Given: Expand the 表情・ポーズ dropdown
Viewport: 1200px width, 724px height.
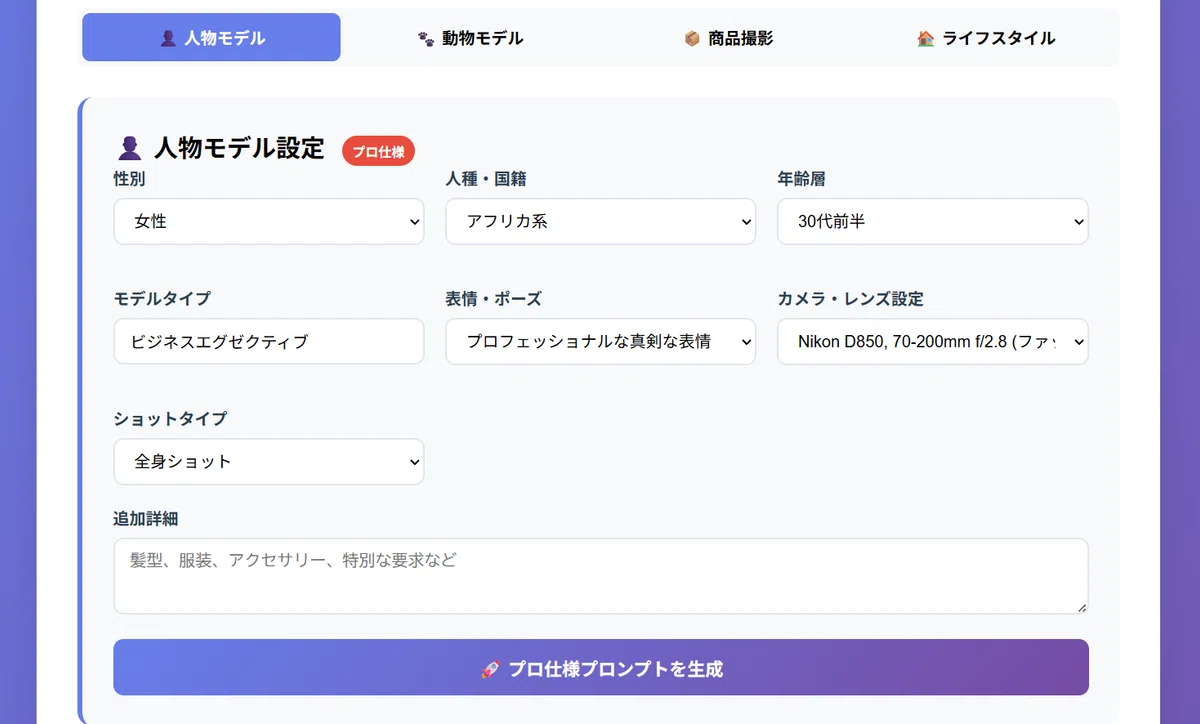Looking at the screenshot, I should pyautogui.click(x=601, y=341).
